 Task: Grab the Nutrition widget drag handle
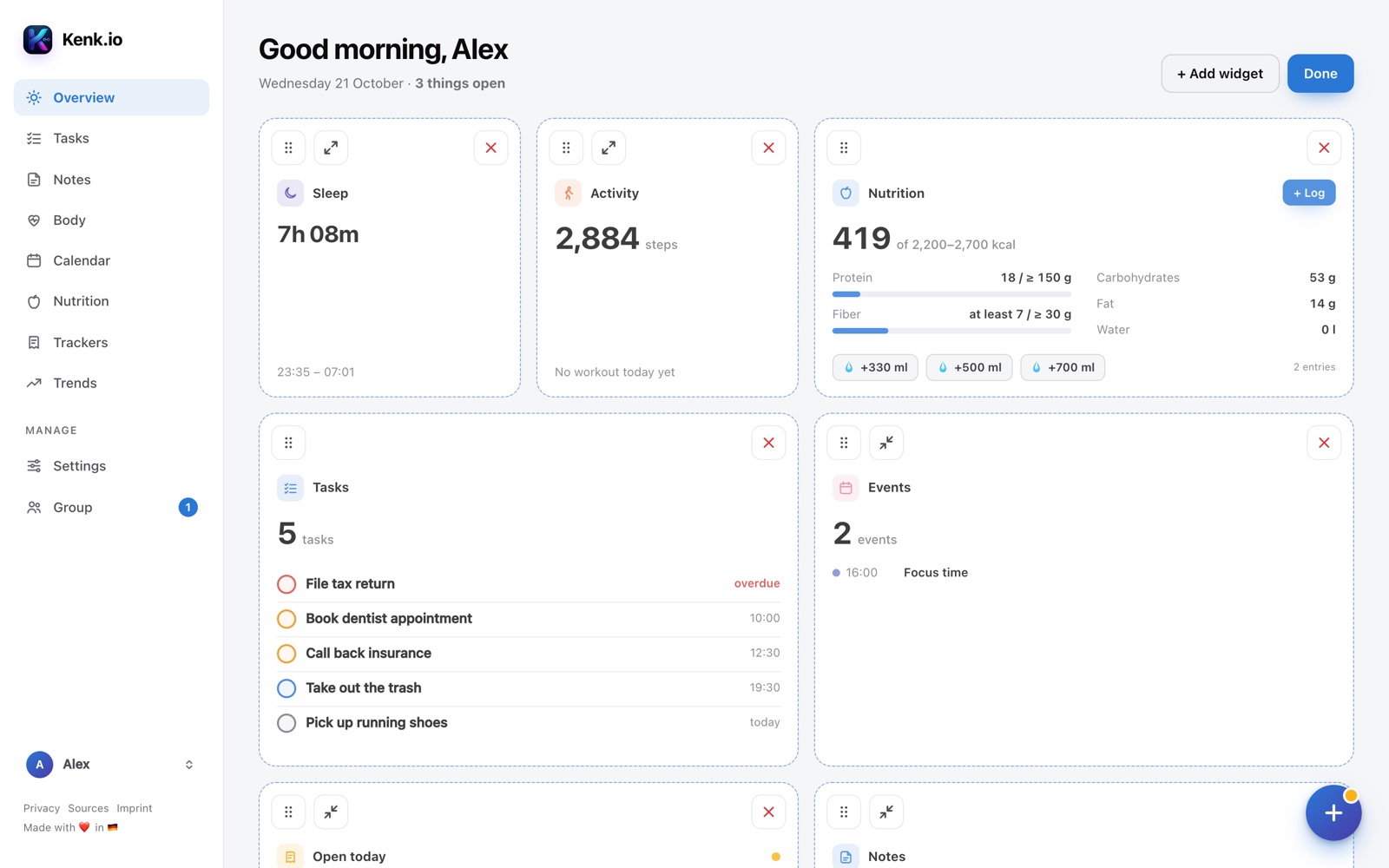tap(844, 148)
